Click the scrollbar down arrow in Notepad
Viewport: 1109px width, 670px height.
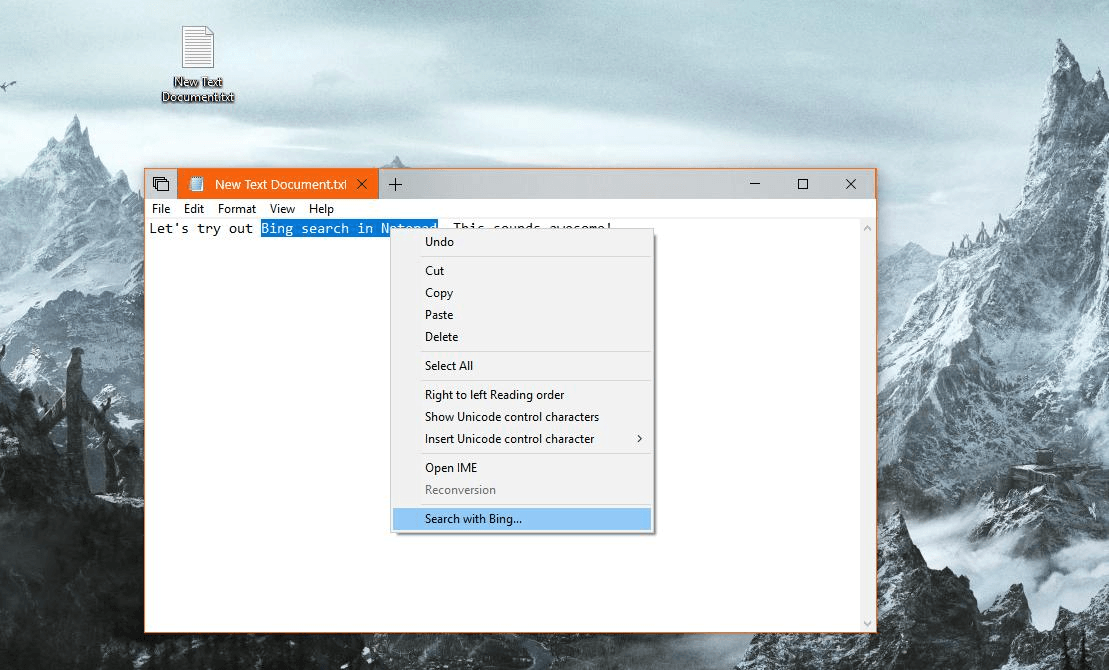pyautogui.click(x=867, y=623)
